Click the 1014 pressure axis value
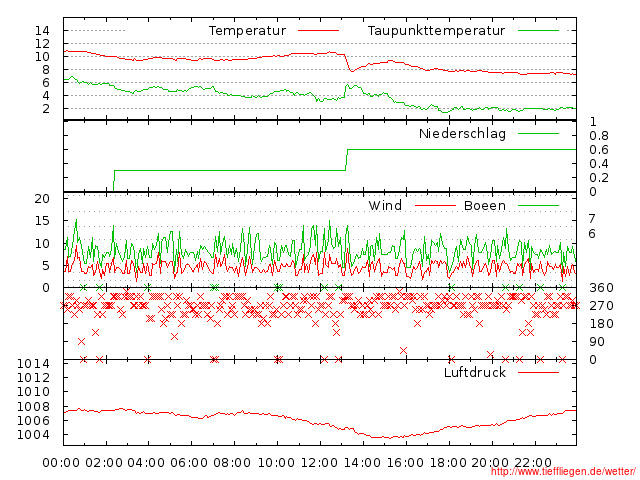Viewport: 640px width, 480px height. pos(33,364)
